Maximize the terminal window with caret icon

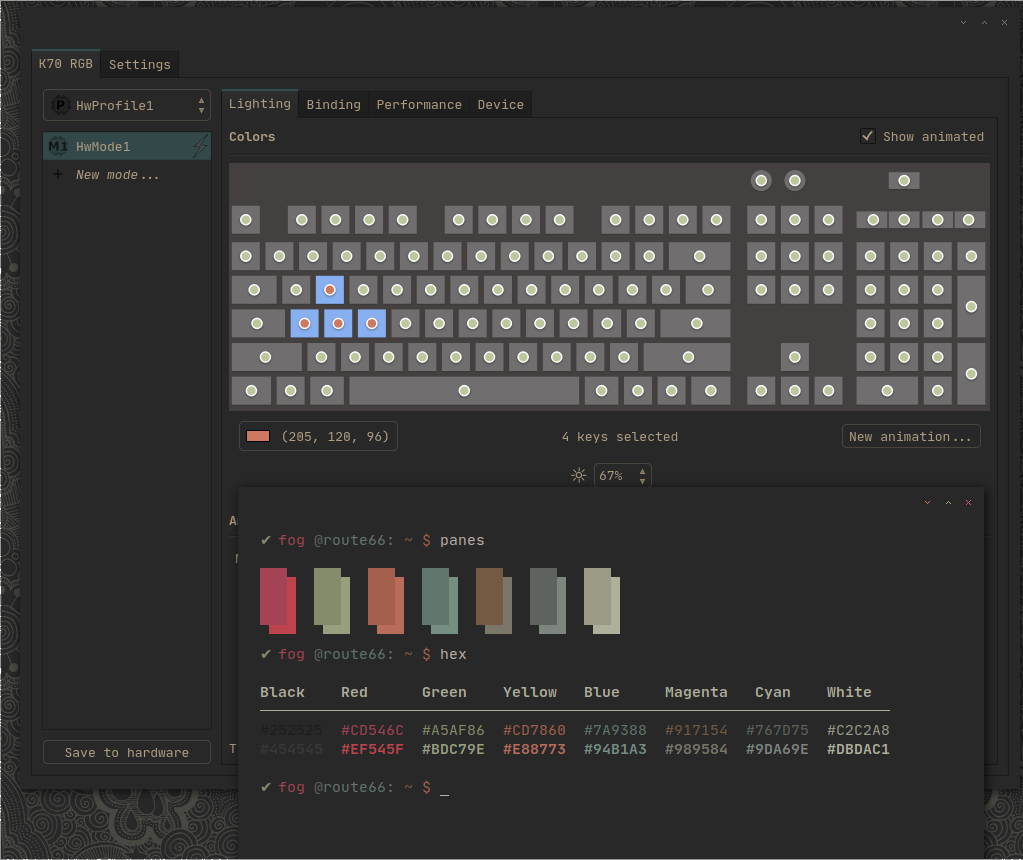click(x=948, y=502)
